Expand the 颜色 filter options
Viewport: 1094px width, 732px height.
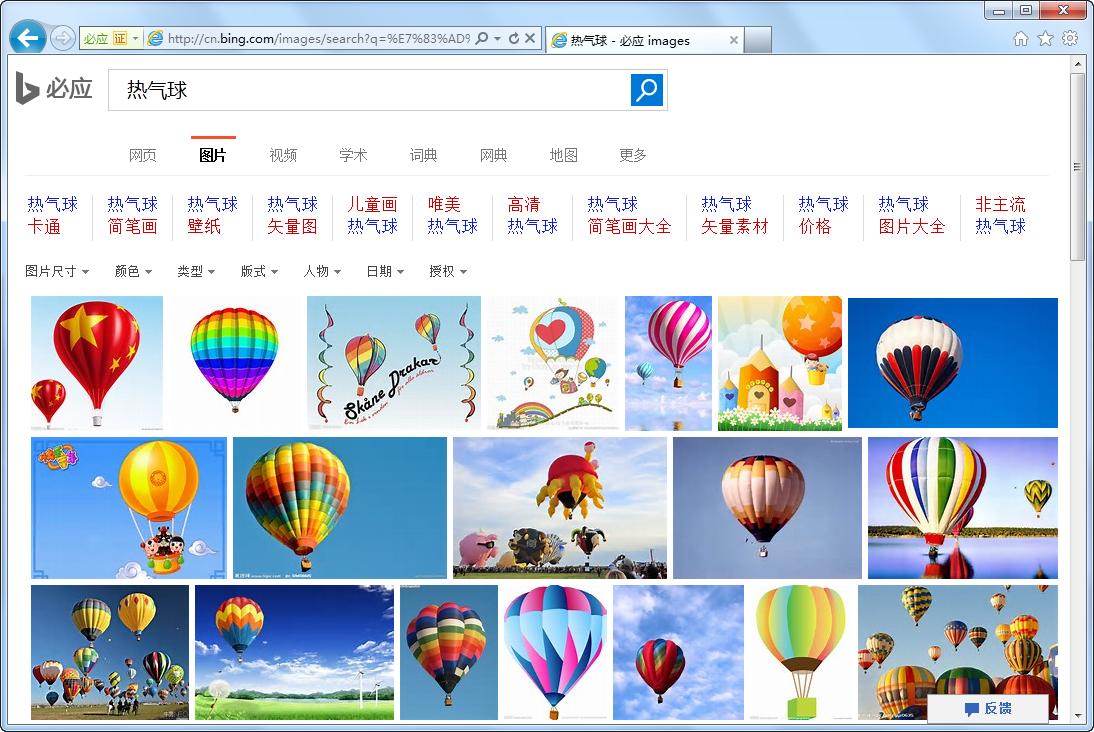click(132, 271)
